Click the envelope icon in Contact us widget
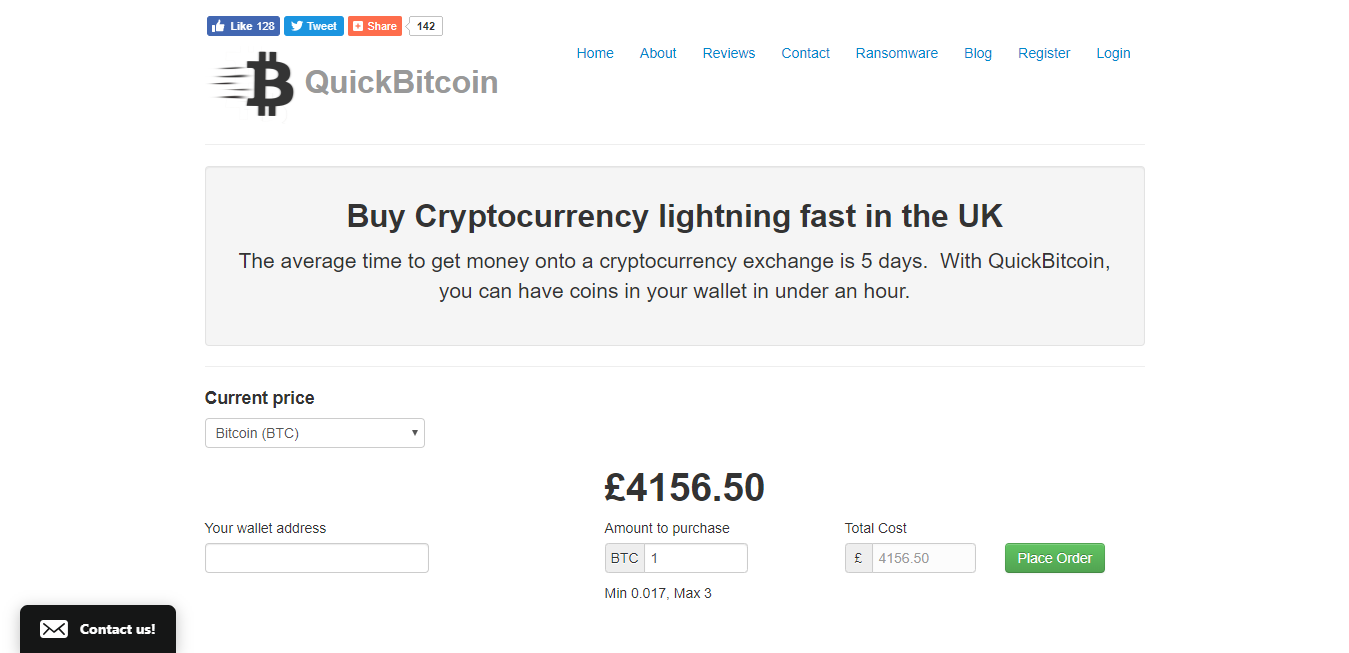This screenshot has width=1349, height=653. point(53,628)
